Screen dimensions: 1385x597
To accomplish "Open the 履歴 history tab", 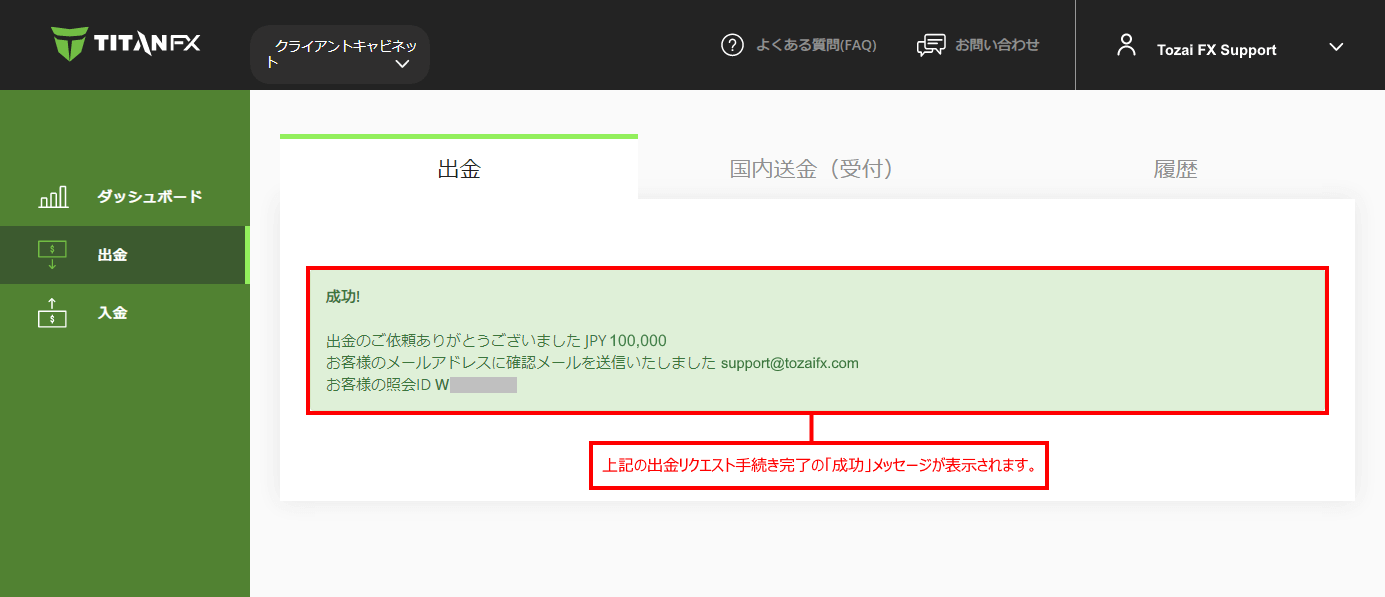I will [1176, 169].
